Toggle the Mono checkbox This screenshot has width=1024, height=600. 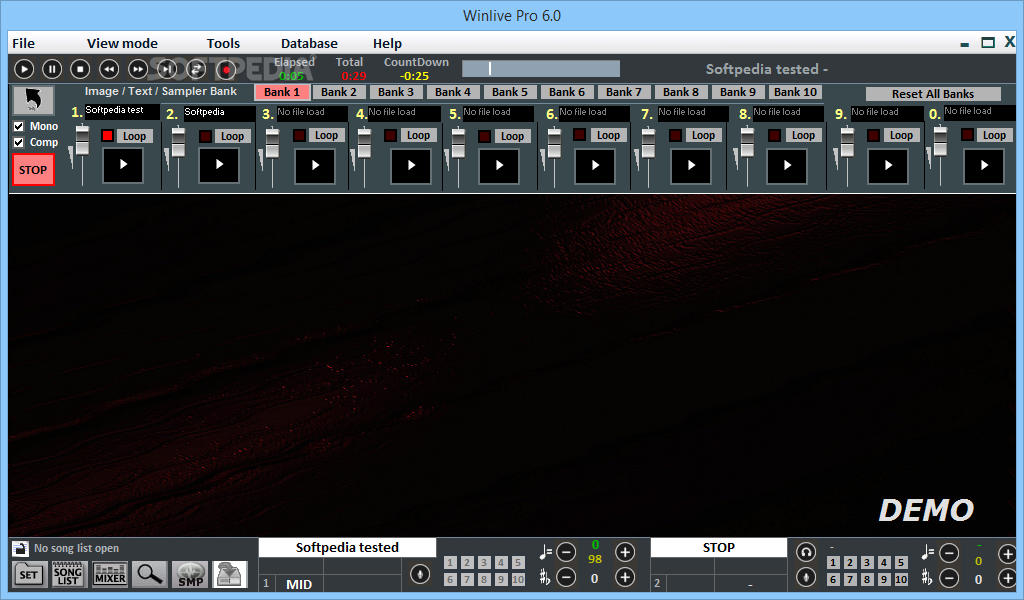[19, 127]
